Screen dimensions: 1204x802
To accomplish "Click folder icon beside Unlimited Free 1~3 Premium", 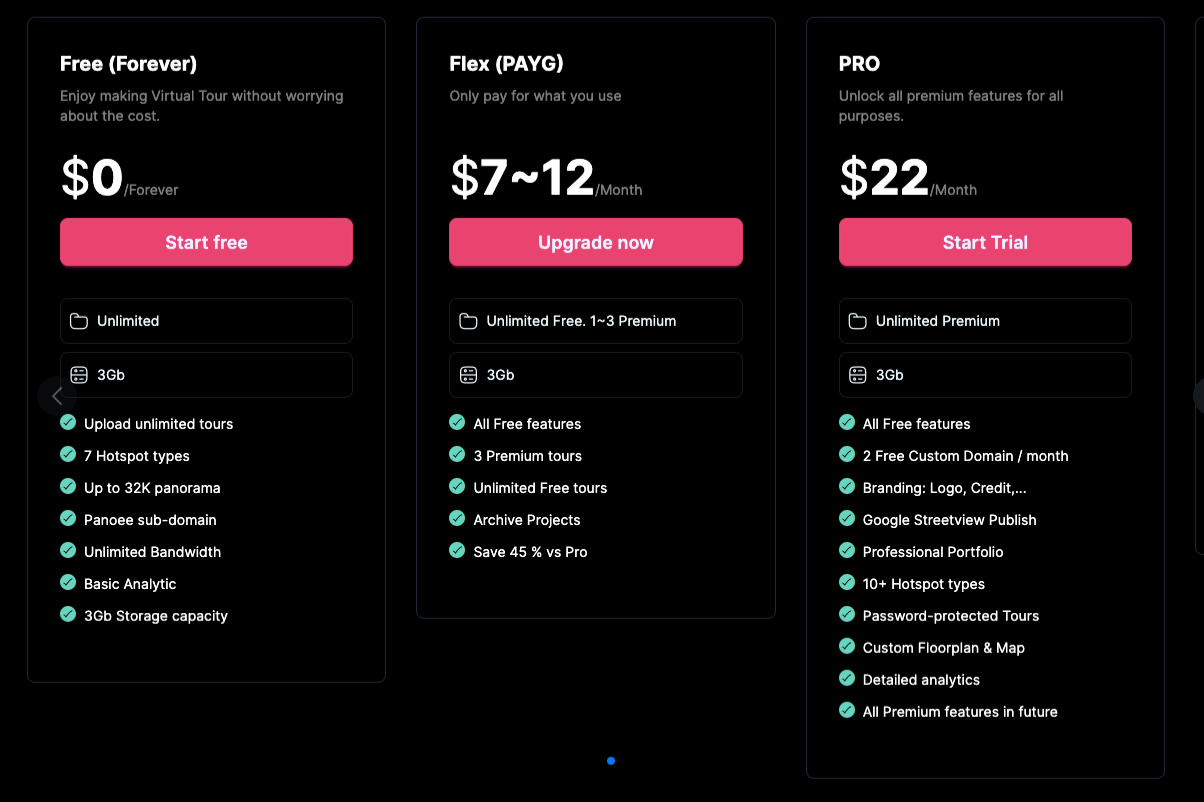I will 468,321.
